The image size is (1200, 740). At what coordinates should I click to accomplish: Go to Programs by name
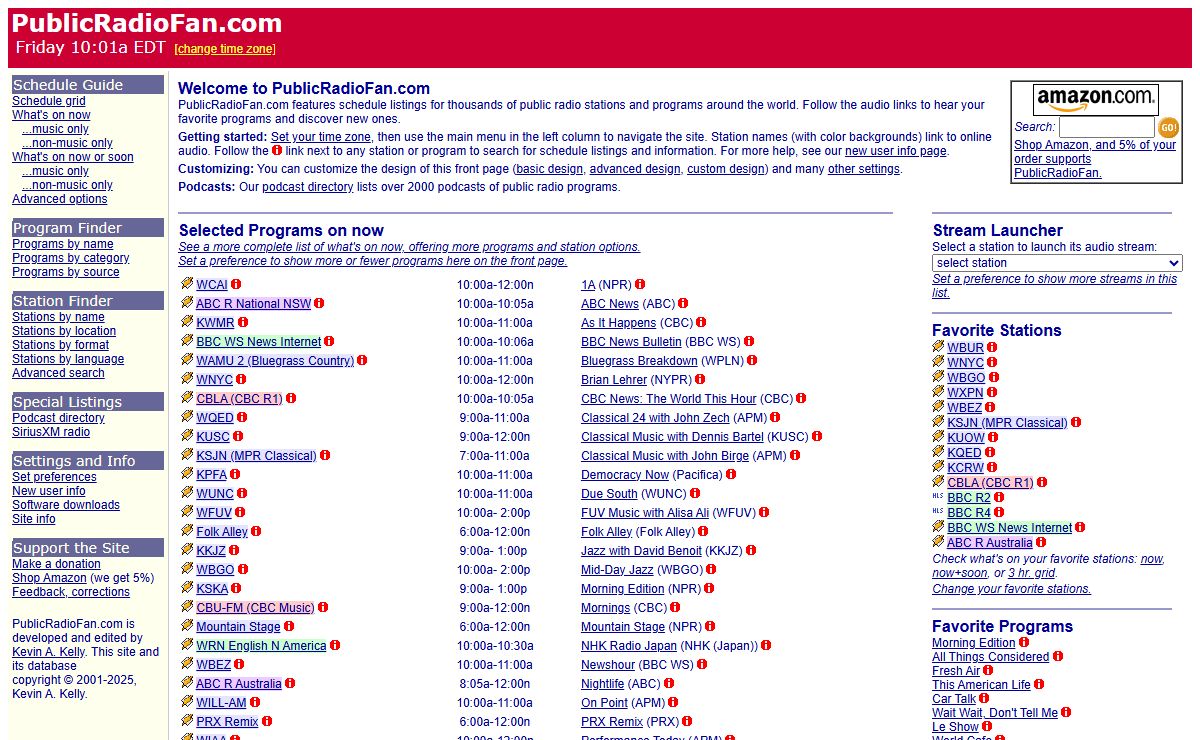click(x=63, y=244)
